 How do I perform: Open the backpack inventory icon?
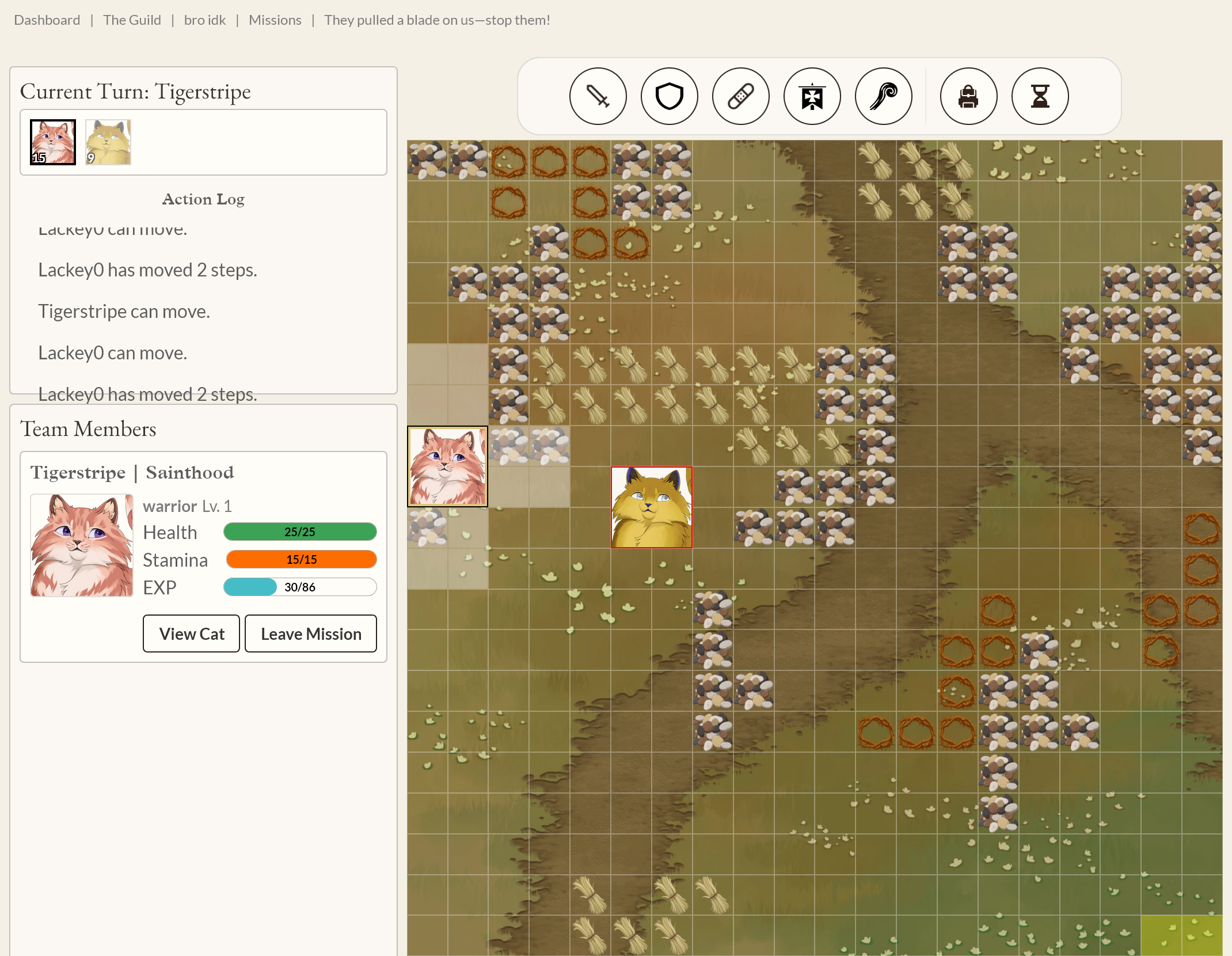(x=968, y=96)
